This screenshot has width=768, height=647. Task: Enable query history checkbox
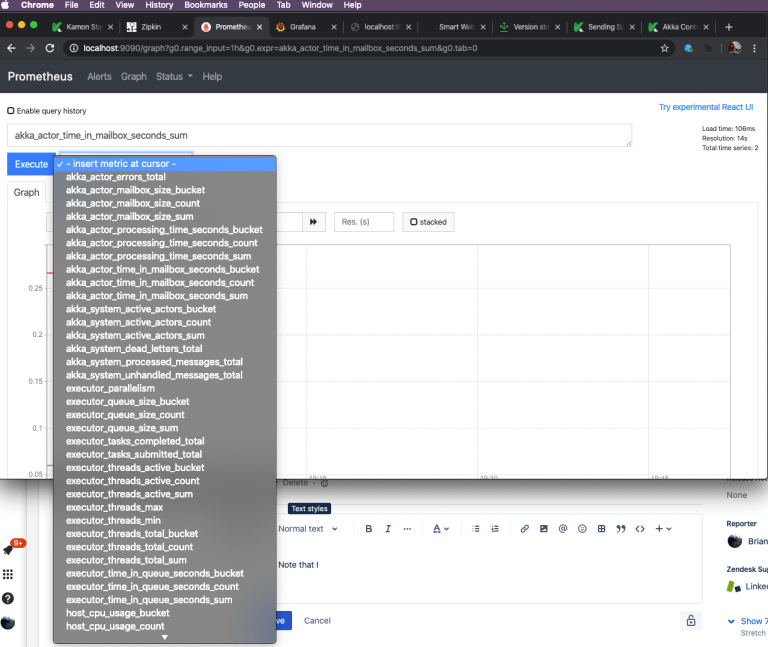[10, 111]
